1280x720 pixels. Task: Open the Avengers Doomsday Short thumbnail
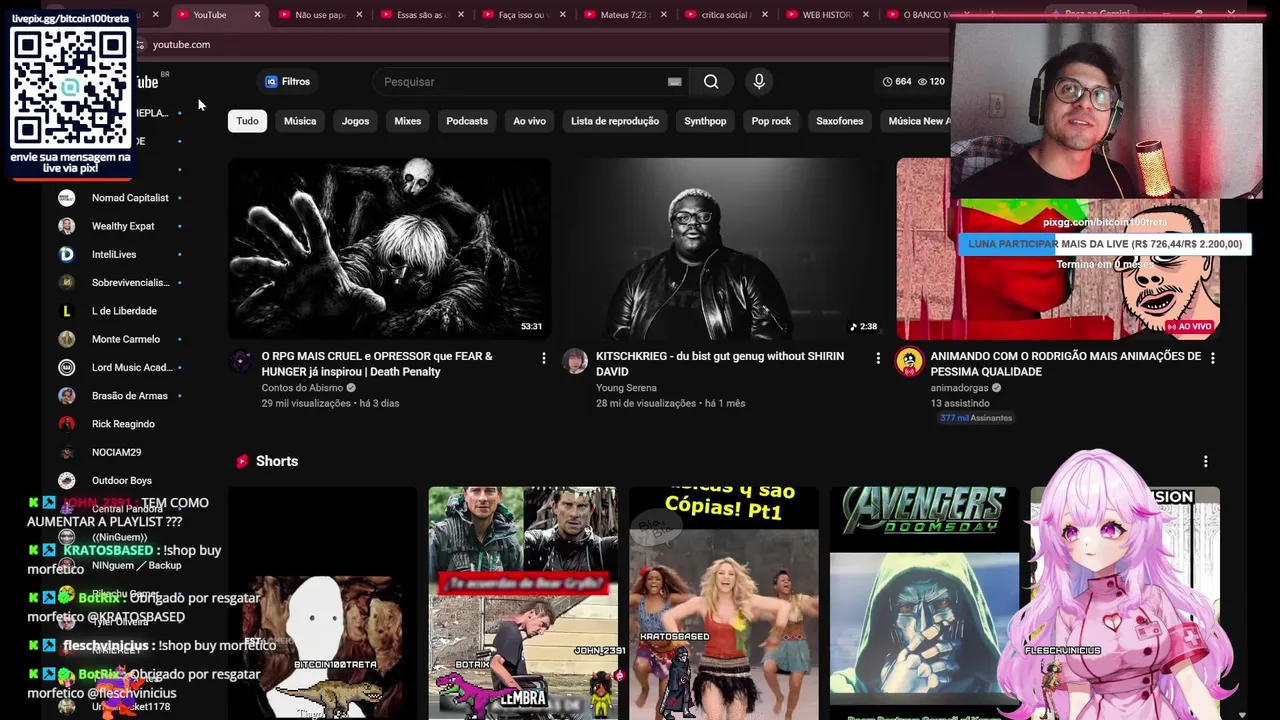click(x=924, y=603)
